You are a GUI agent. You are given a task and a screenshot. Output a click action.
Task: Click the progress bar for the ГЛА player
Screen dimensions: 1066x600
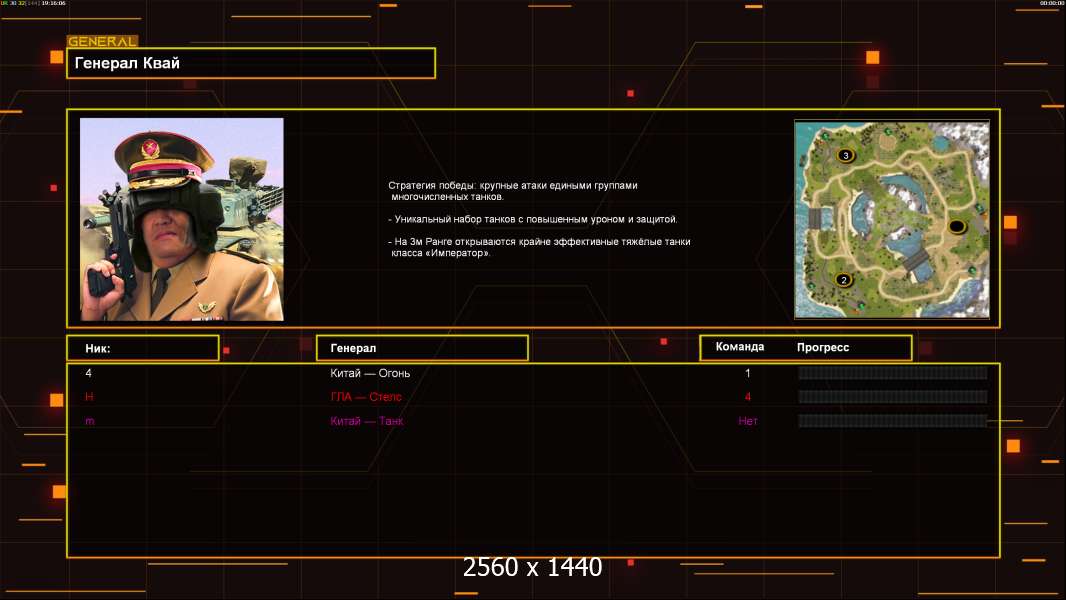(x=892, y=397)
